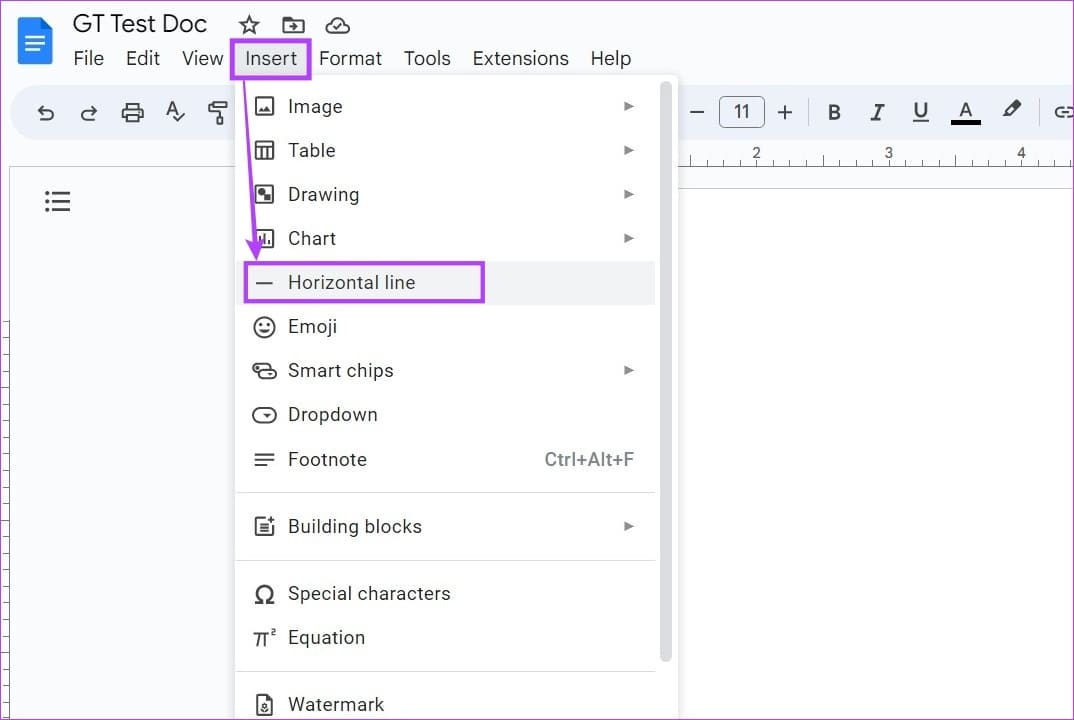Open the text color picker

point(965,112)
